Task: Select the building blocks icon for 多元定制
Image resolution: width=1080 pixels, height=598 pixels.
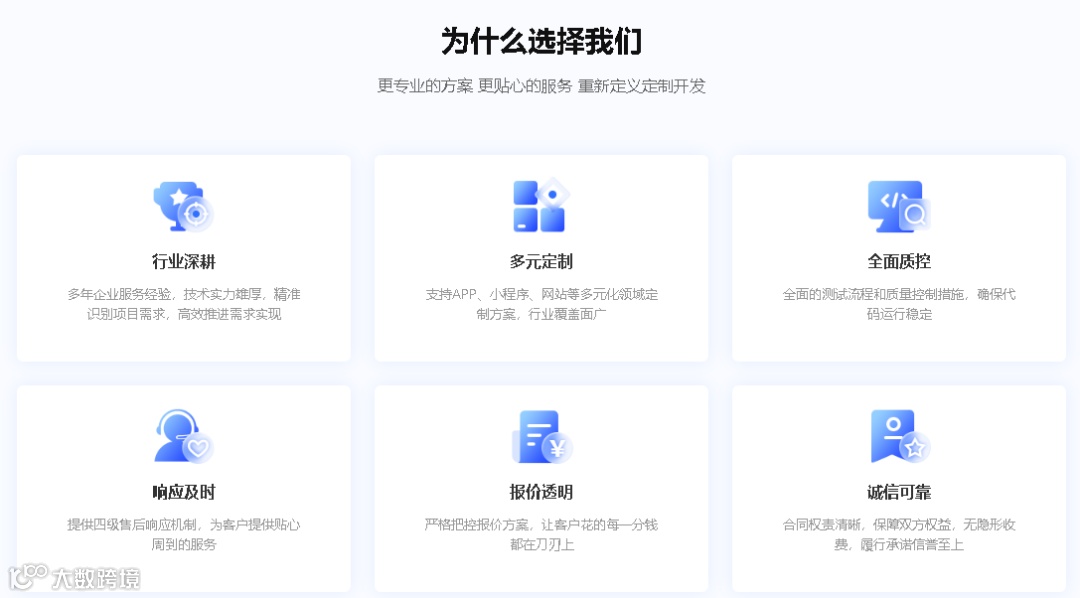Action: 540,204
